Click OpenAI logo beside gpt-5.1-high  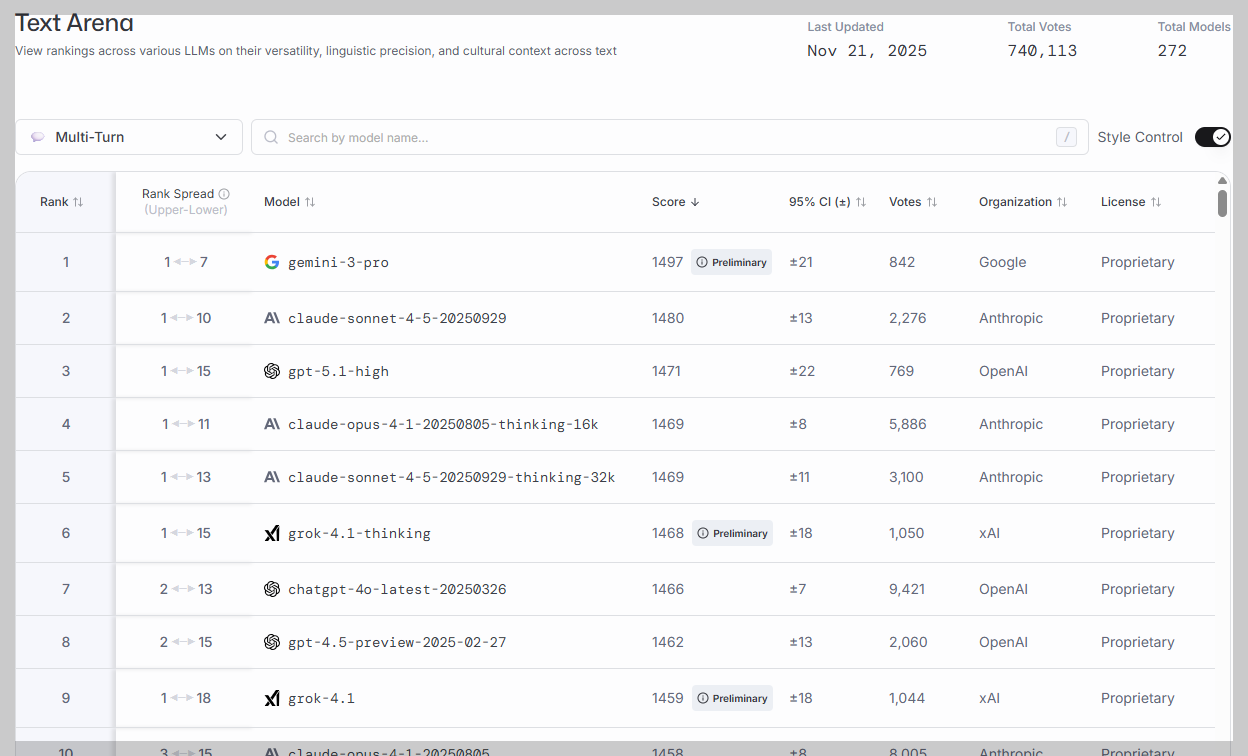tap(272, 371)
